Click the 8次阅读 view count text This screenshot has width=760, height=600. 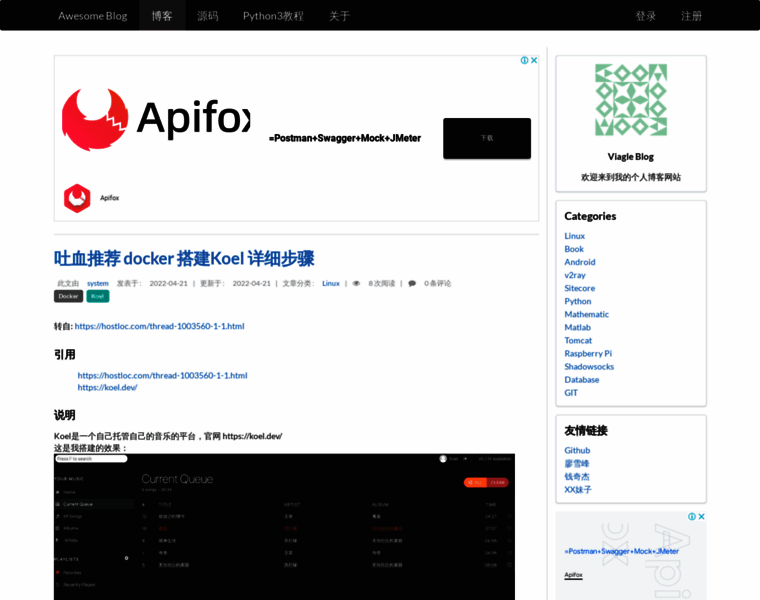[x=381, y=284]
